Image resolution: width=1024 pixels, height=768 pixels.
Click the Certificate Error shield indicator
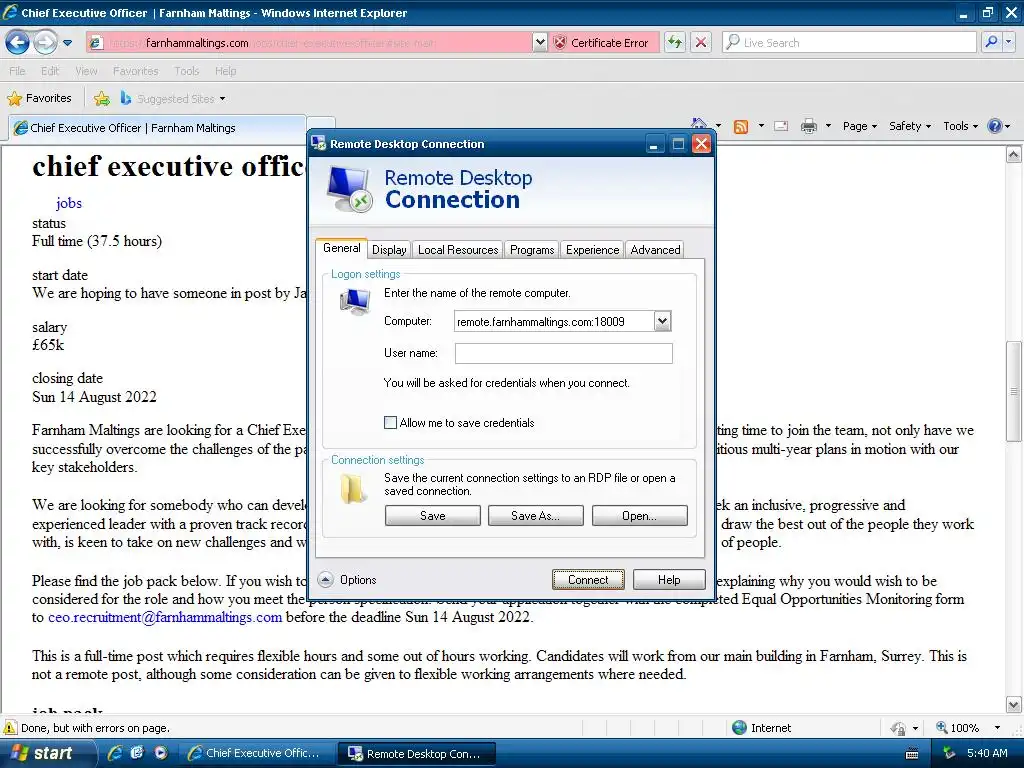click(x=602, y=43)
